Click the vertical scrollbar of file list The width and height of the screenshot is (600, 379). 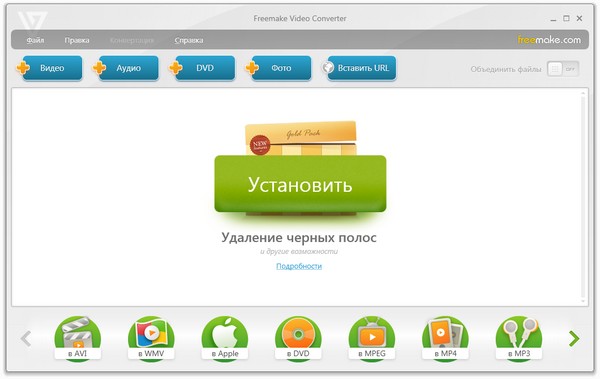point(583,197)
